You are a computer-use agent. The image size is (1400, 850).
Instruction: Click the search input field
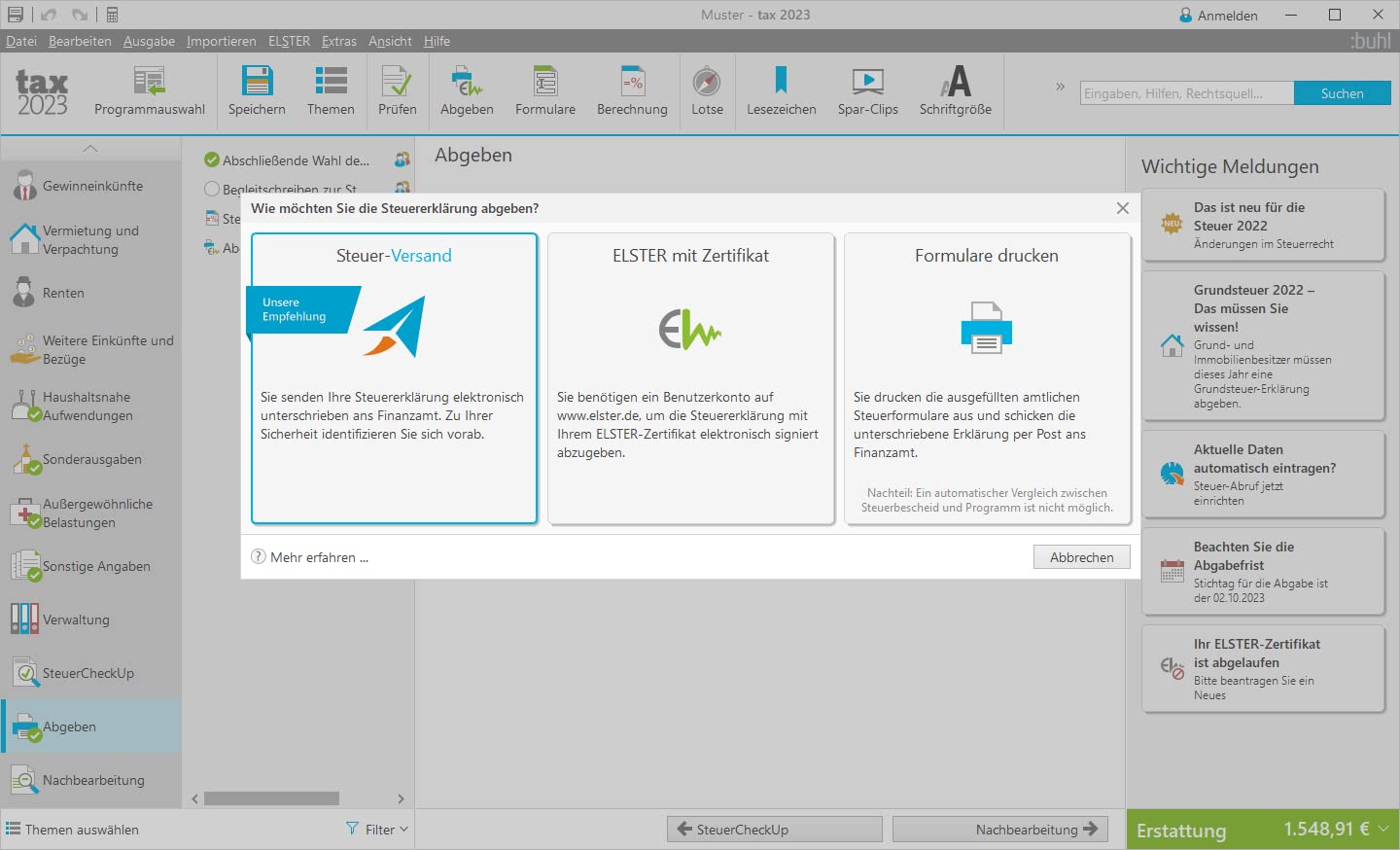[1187, 93]
